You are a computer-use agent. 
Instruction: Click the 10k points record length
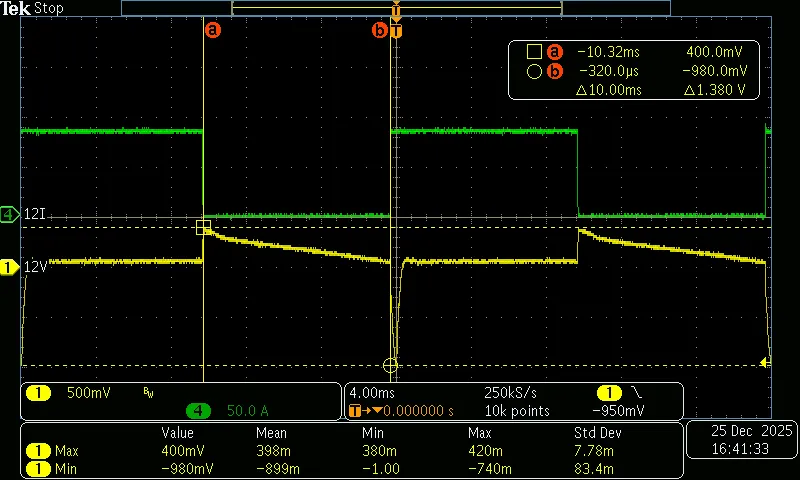point(517,411)
